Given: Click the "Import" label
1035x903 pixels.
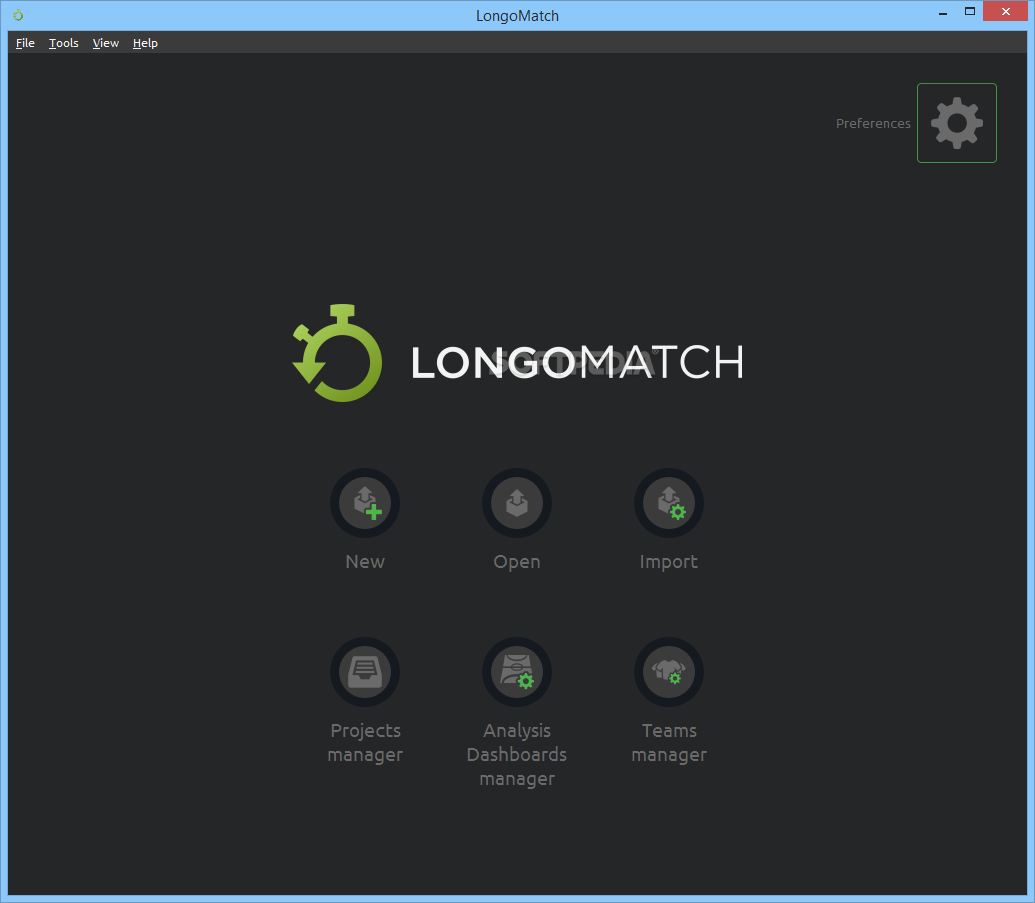Looking at the screenshot, I should pos(669,562).
